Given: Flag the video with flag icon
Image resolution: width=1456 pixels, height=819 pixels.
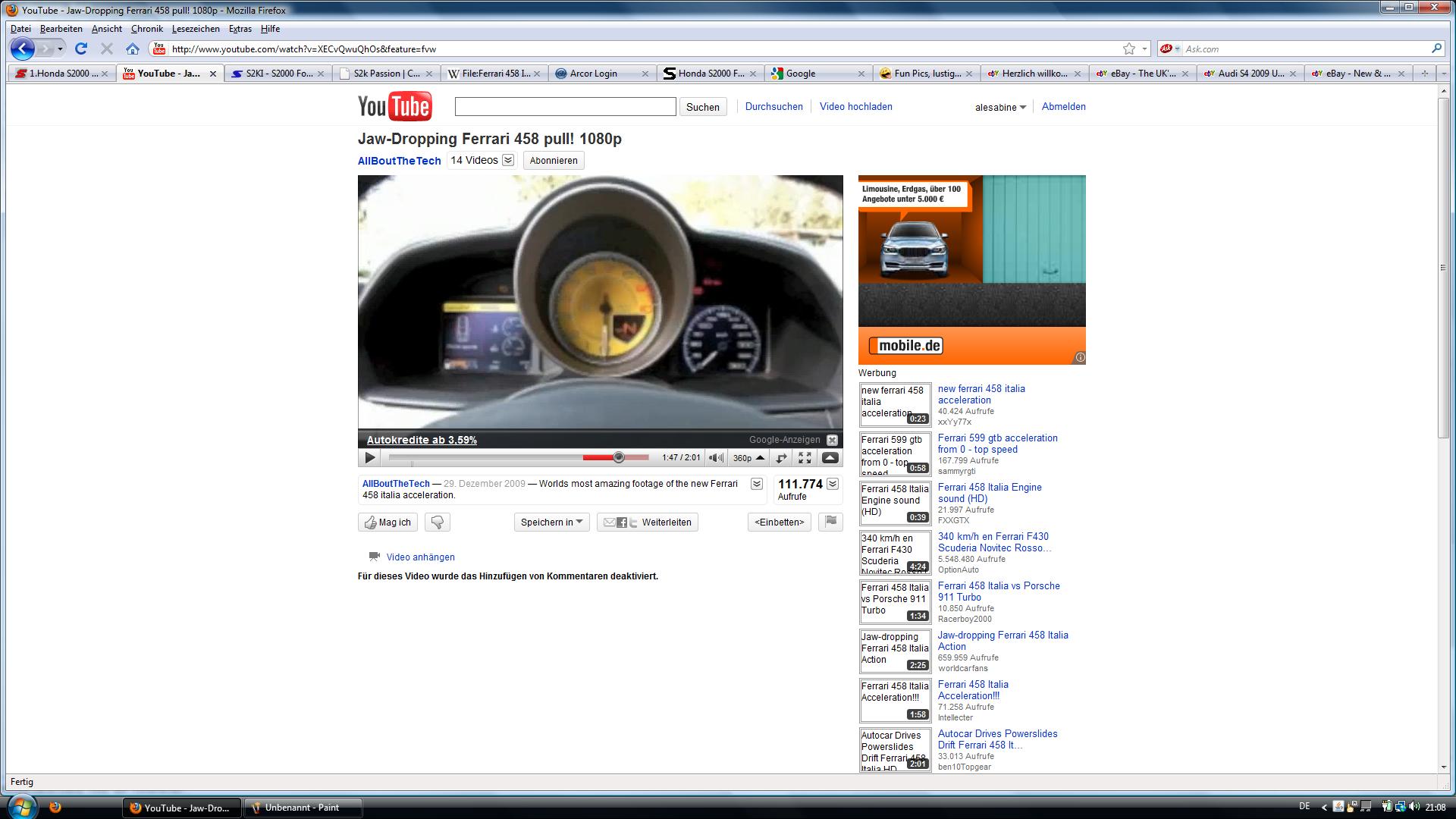Looking at the screenshot, I should 830,521.
